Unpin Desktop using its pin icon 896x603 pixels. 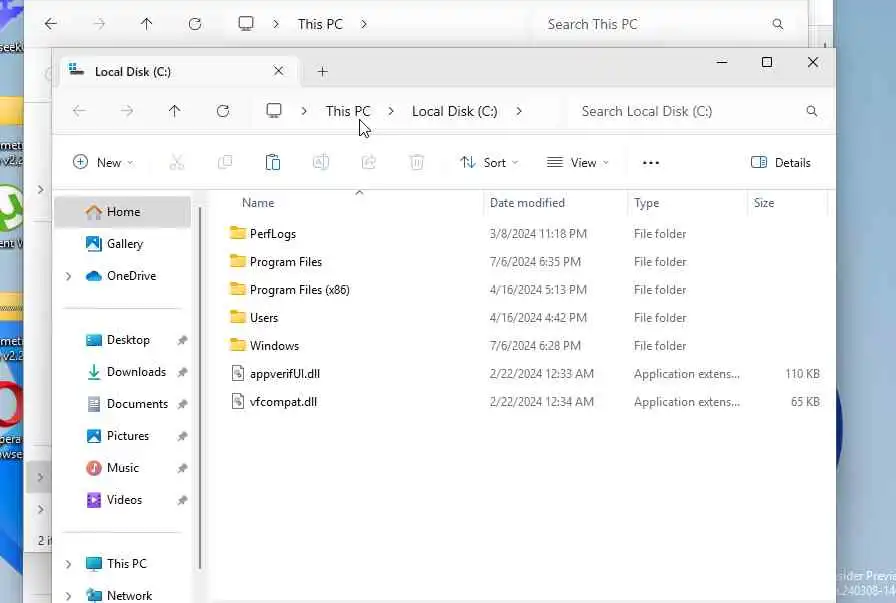(x=182, y=341)
